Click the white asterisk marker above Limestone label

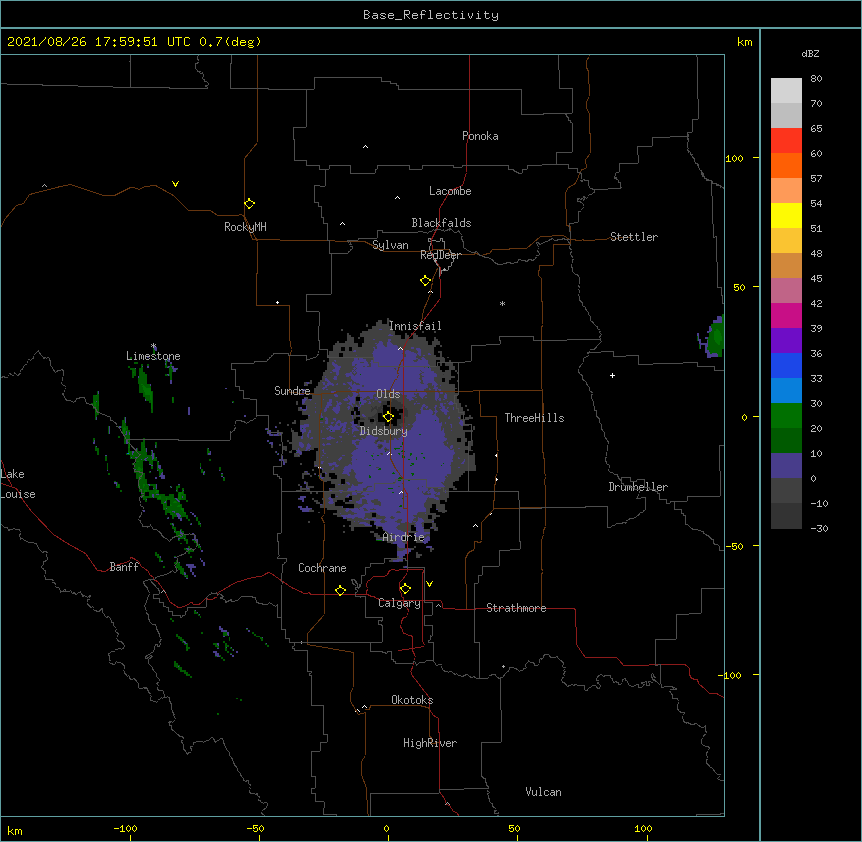click(x=154, y=346)
